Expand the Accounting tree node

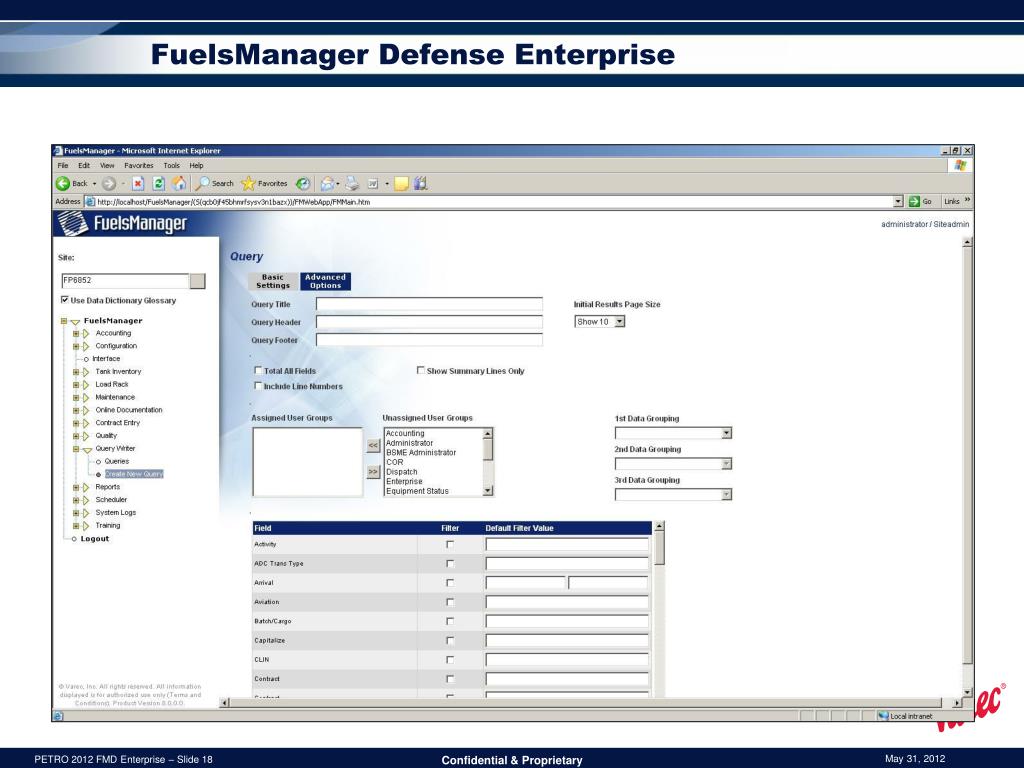(76, 333)
